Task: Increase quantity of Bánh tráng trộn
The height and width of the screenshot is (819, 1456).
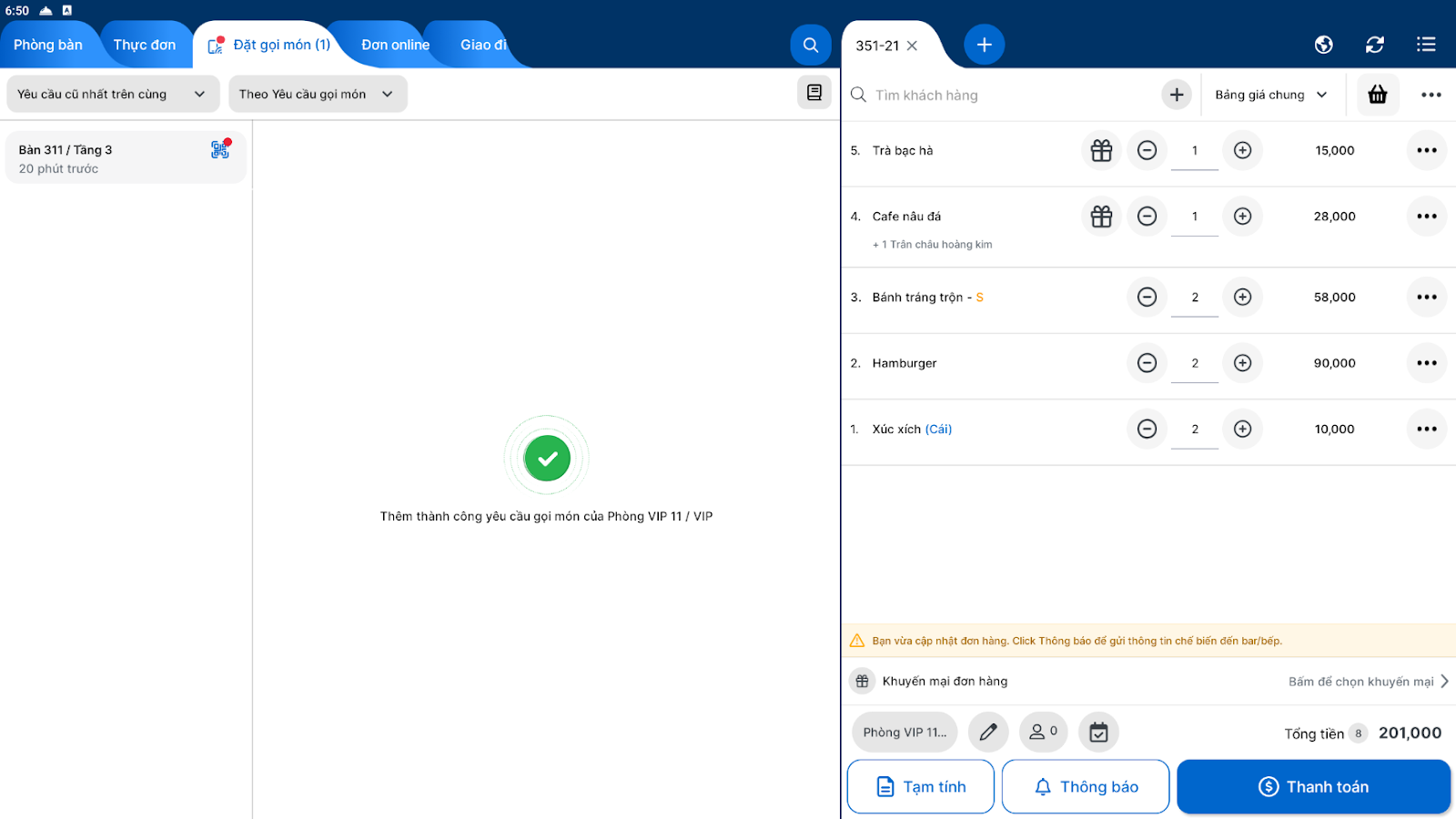Action: pyautogui.click(x=1242, y=297)
